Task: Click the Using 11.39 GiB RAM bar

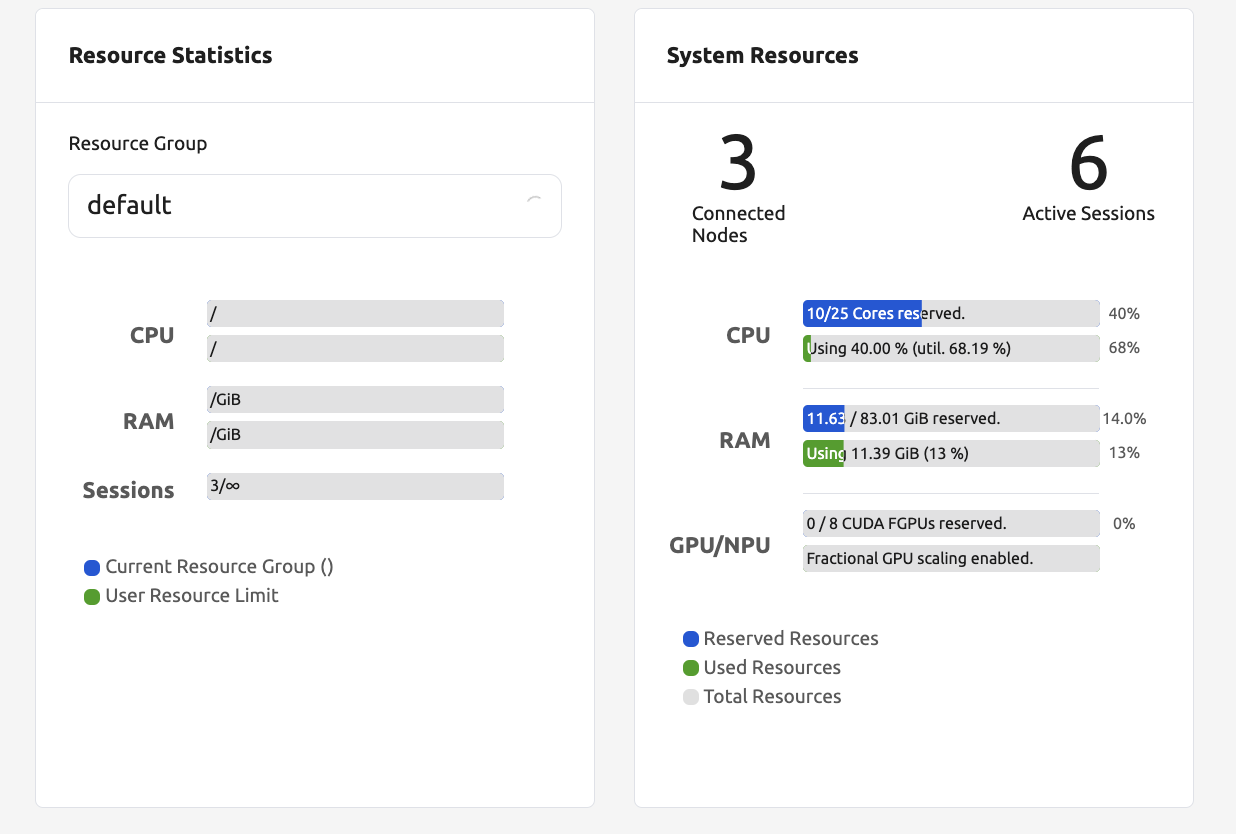Action: [x=950, y=453]
